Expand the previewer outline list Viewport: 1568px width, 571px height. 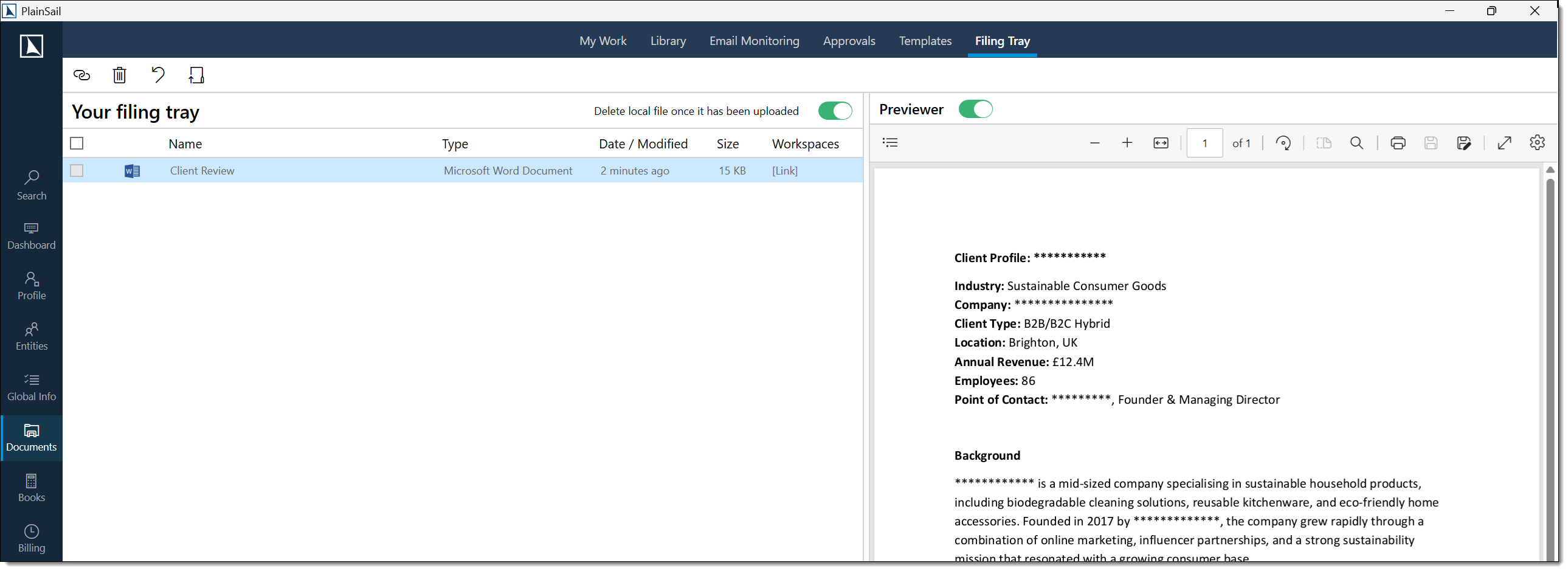tap(890, 143)
